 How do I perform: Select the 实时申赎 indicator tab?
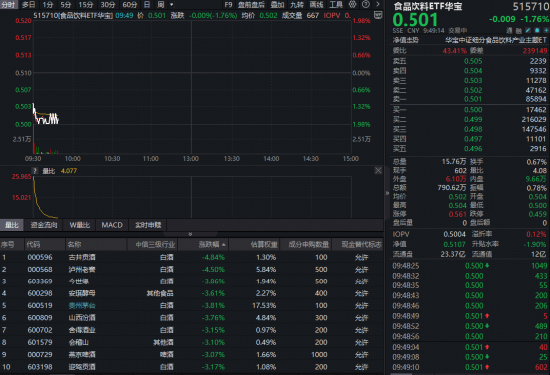click(x=148, y=225)
